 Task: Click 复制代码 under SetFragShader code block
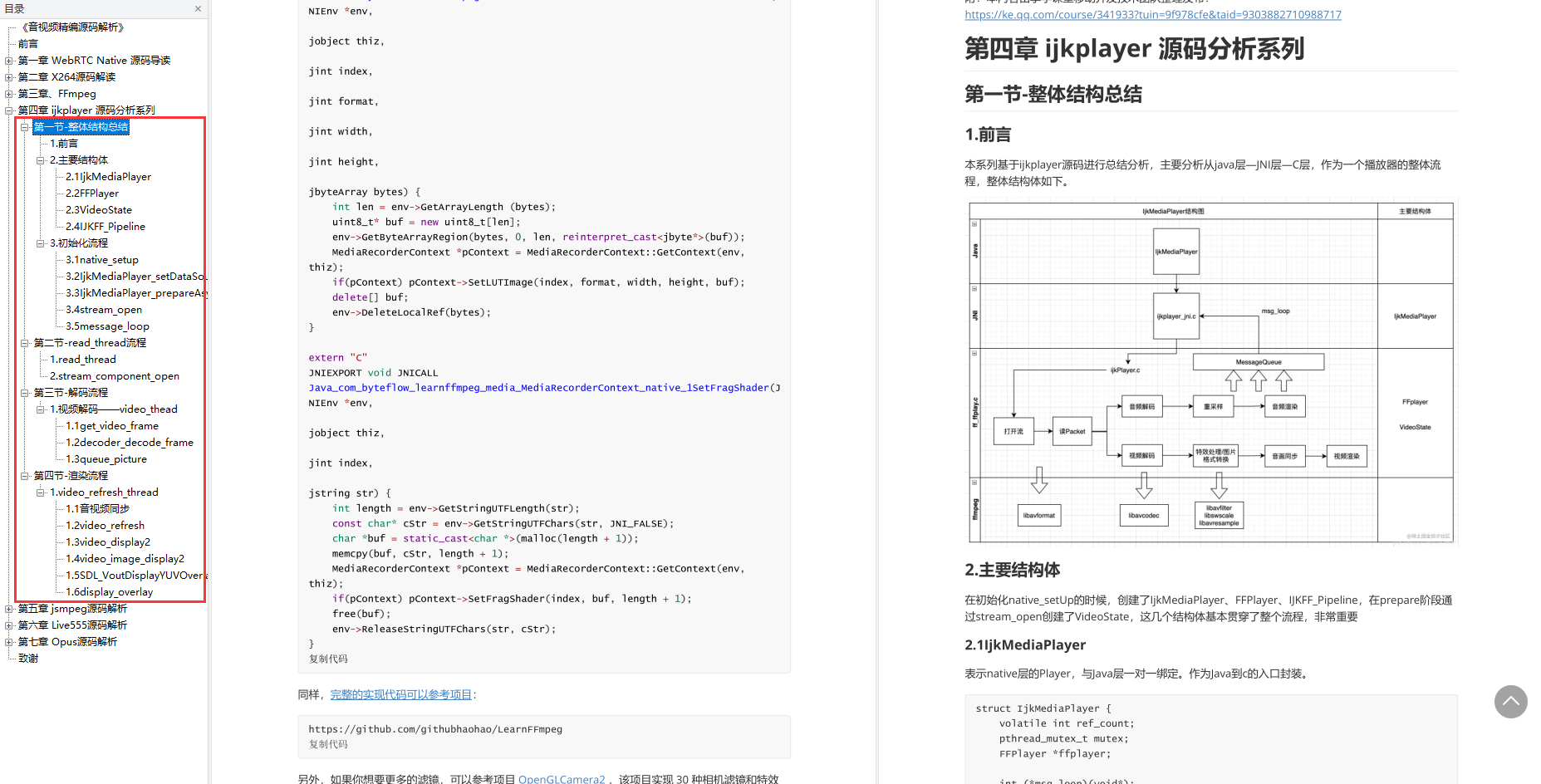pyautogui.click(x=328, y=659)
